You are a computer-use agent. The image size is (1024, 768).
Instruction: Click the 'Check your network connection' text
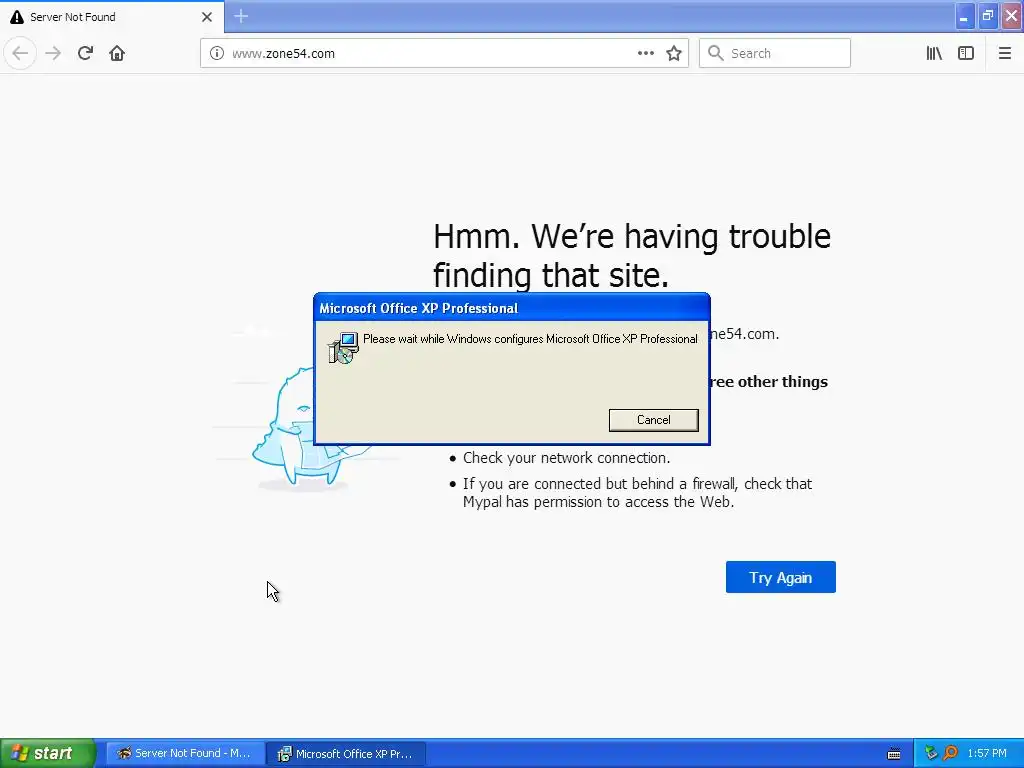(x=566, y=458)
